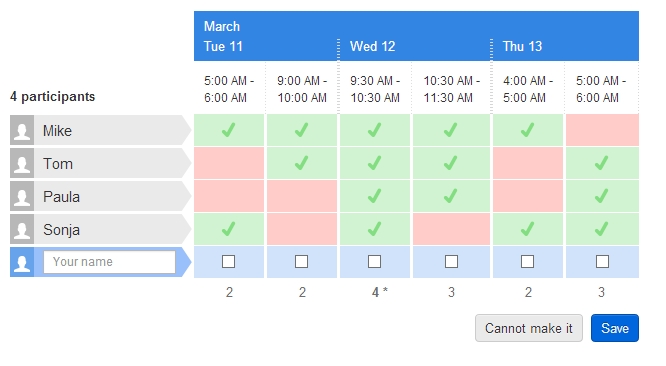Screen dimensions: 666x366
Task: Focus the Your name input field
Action: coord(110,262)
